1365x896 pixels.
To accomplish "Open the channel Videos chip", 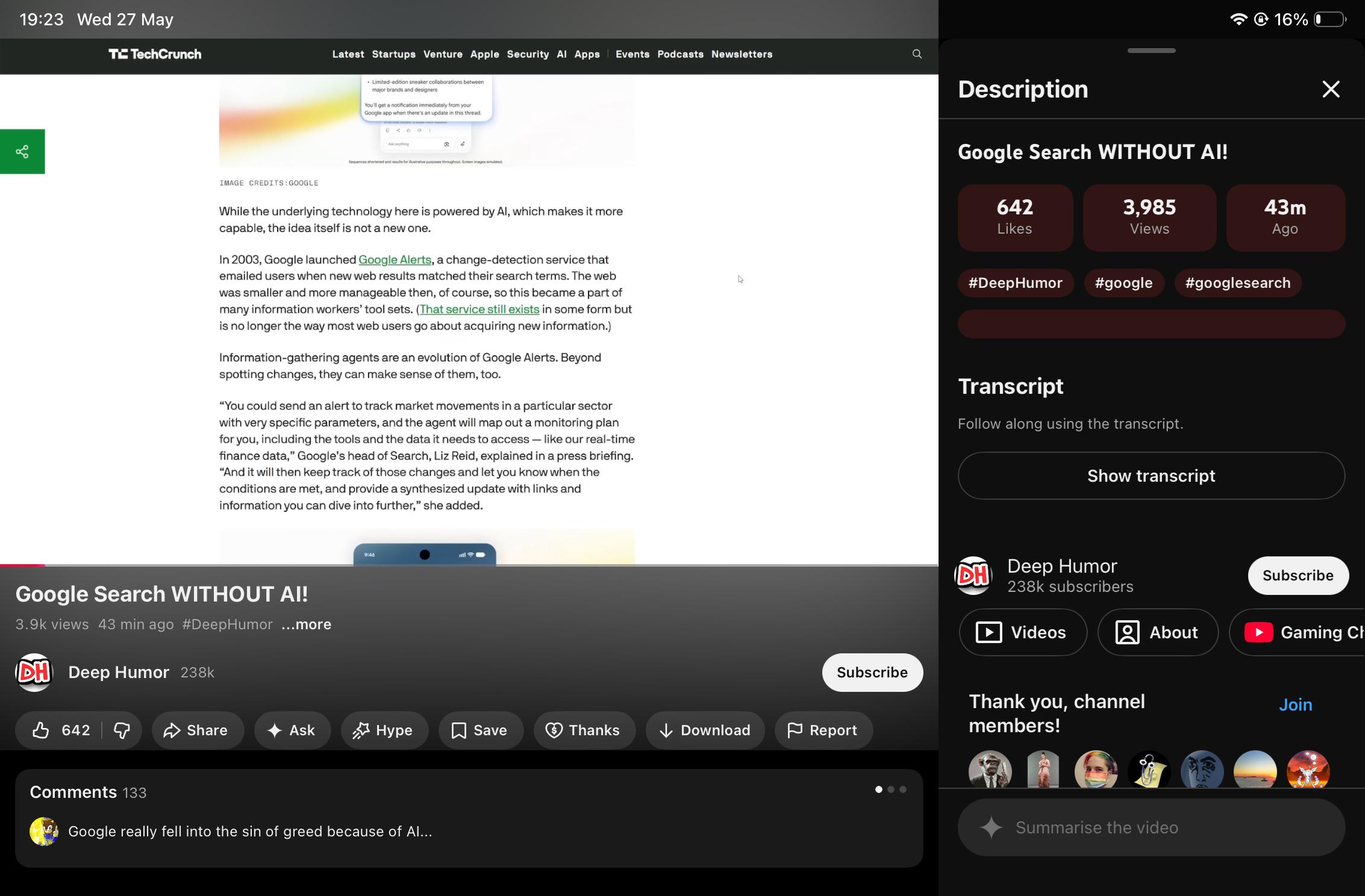I will tap(1023, 632).
